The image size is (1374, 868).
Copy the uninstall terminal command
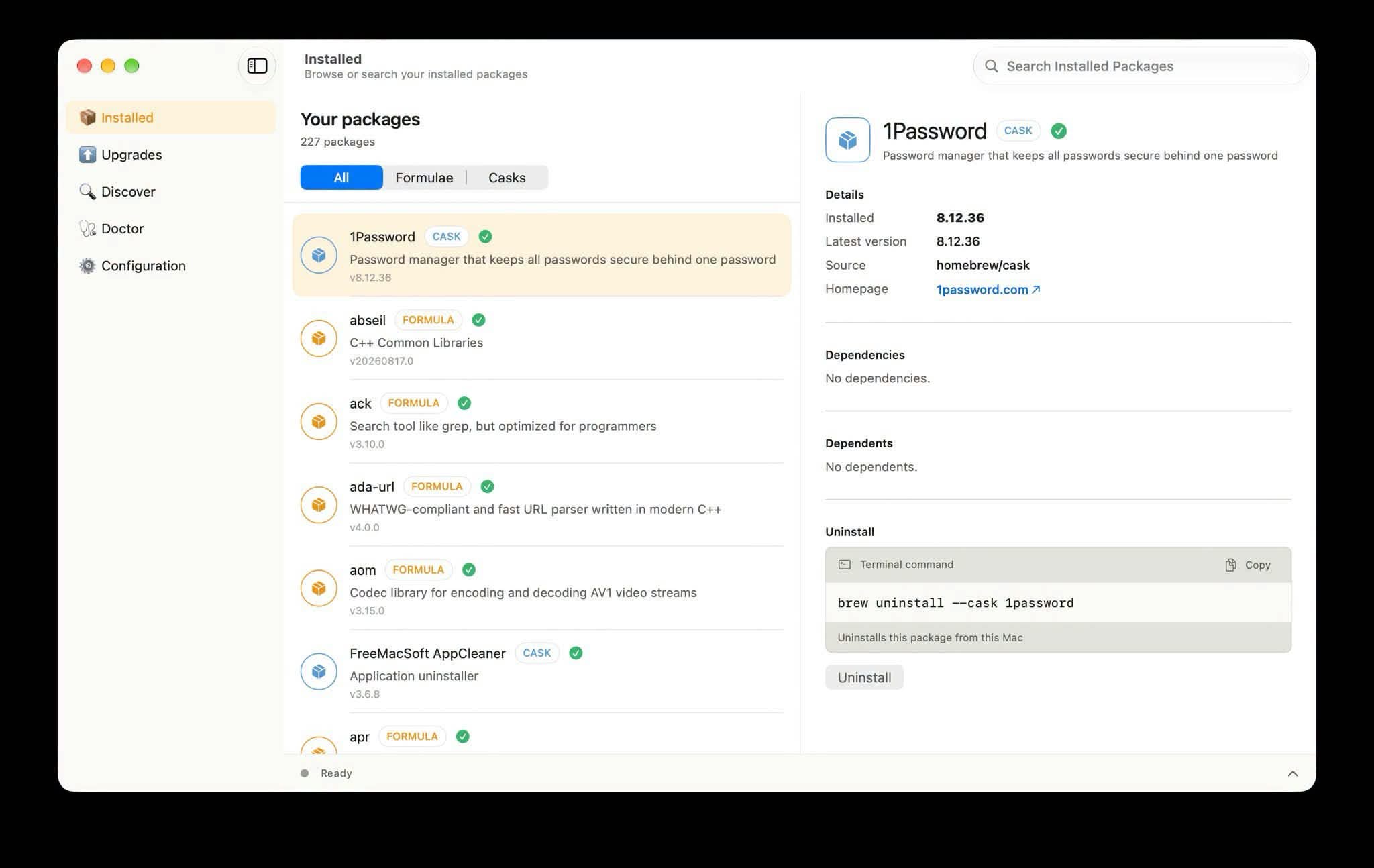(1248, 565)
